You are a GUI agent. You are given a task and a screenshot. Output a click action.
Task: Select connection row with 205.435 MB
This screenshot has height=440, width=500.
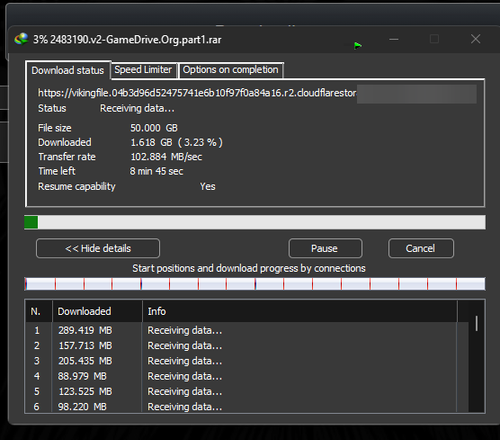coord(247,361)
